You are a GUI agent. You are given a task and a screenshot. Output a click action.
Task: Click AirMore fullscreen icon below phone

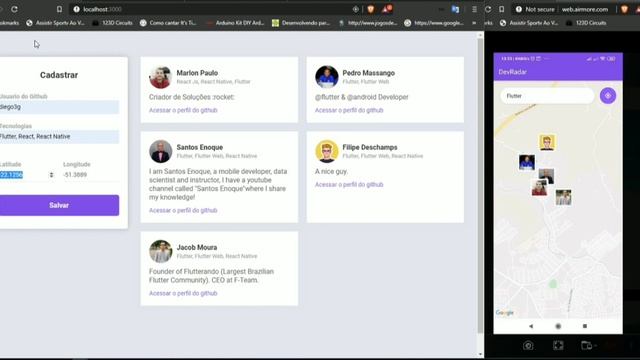558,345
